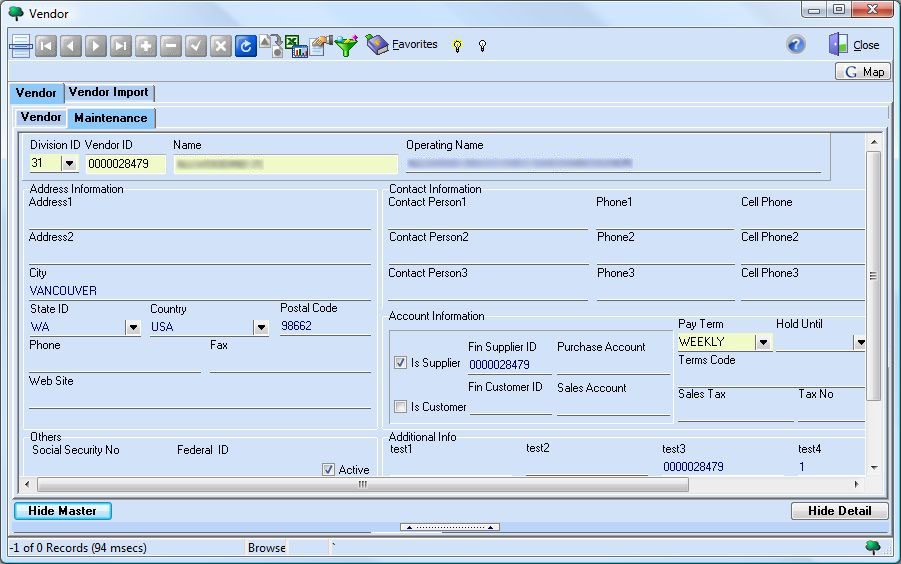Expand the Pay Term dropdown
Viewport: 901px width, 564px height.
(763, 342)
